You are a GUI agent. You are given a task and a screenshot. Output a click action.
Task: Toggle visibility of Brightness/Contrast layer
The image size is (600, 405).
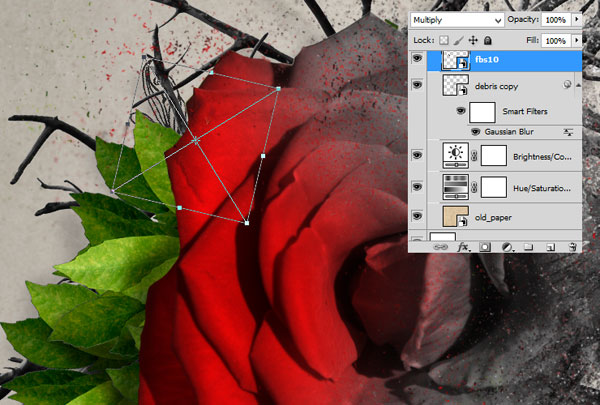418,155
